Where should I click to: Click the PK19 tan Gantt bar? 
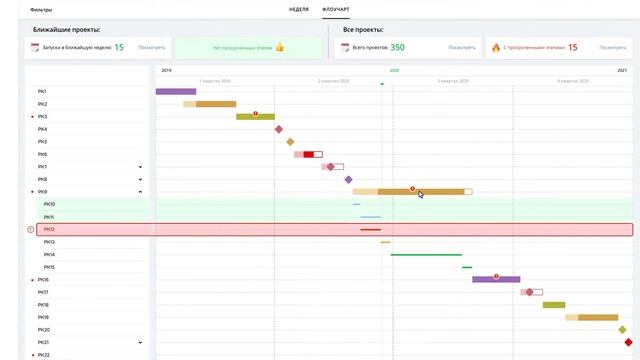pos(591,317)
